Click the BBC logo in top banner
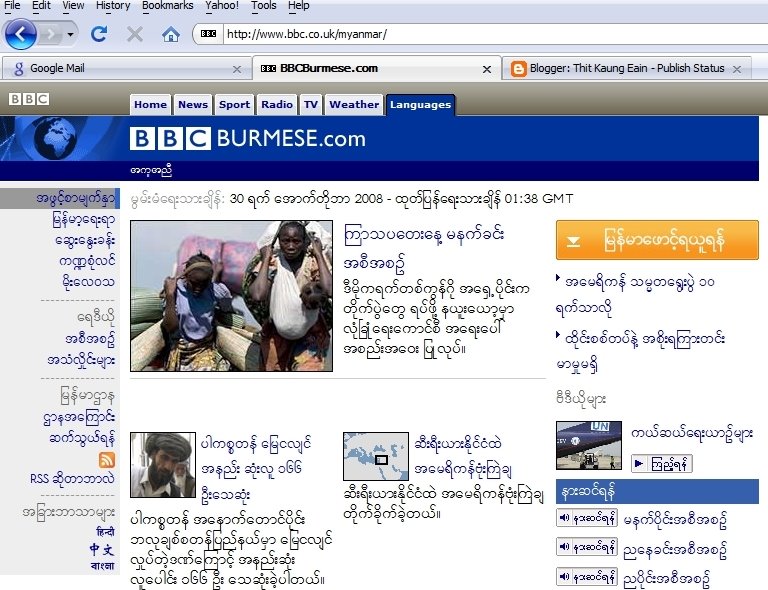Screen dimensions: 768x590 coord(29,99)
